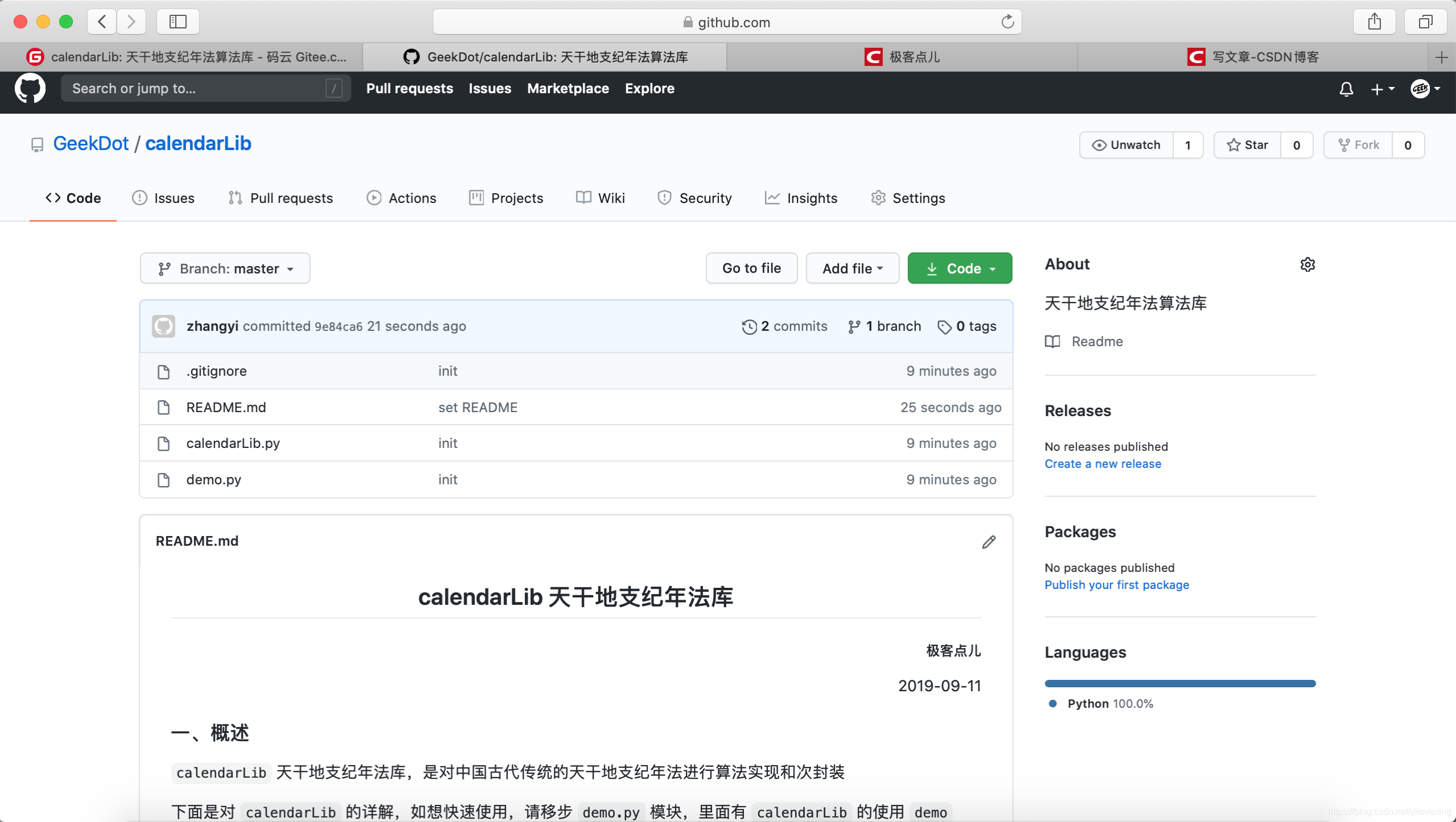Click the zhangyi committer avatar
Viewport: 1456px width, 822px height.
[163, 326]
